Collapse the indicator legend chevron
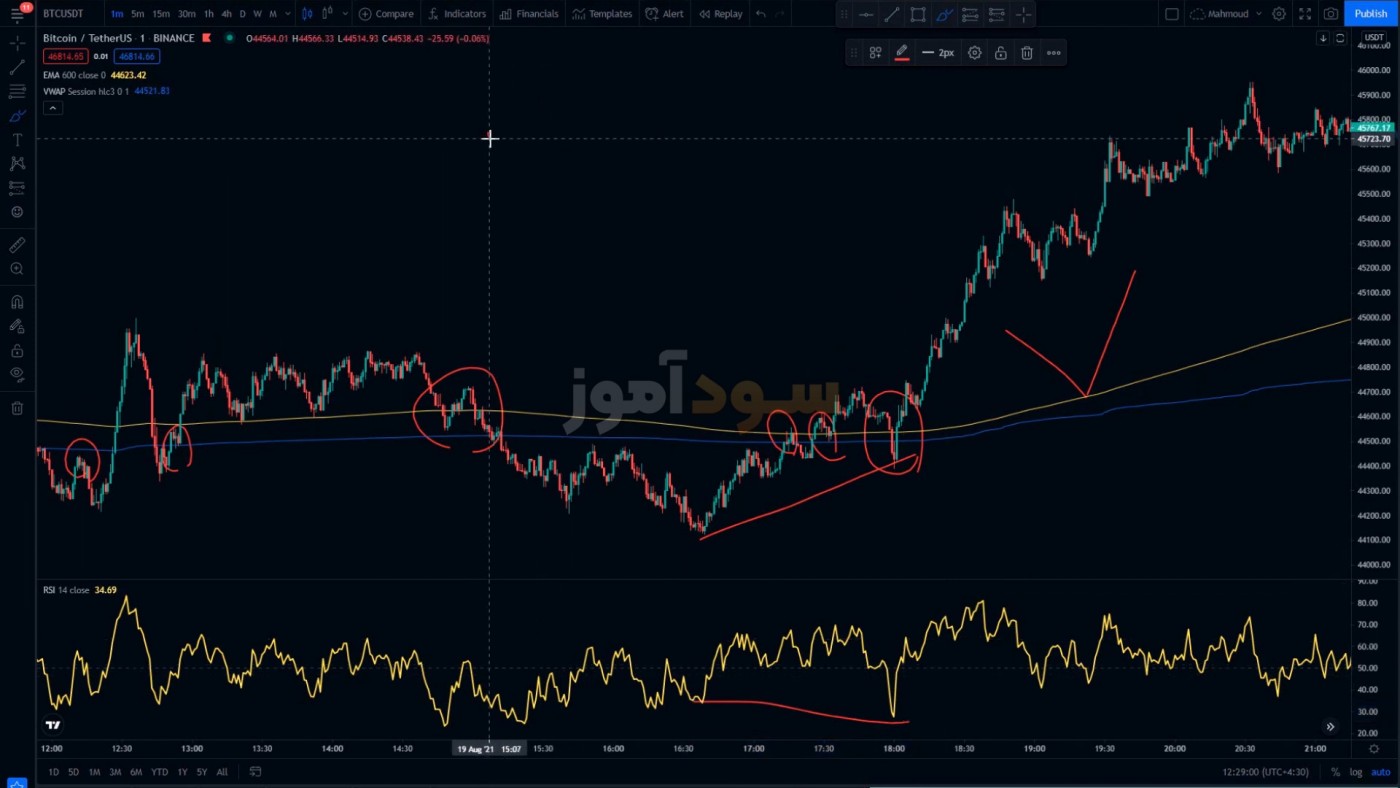The width and height of the screenshot is (1400, 788). [x=53, y=107]
